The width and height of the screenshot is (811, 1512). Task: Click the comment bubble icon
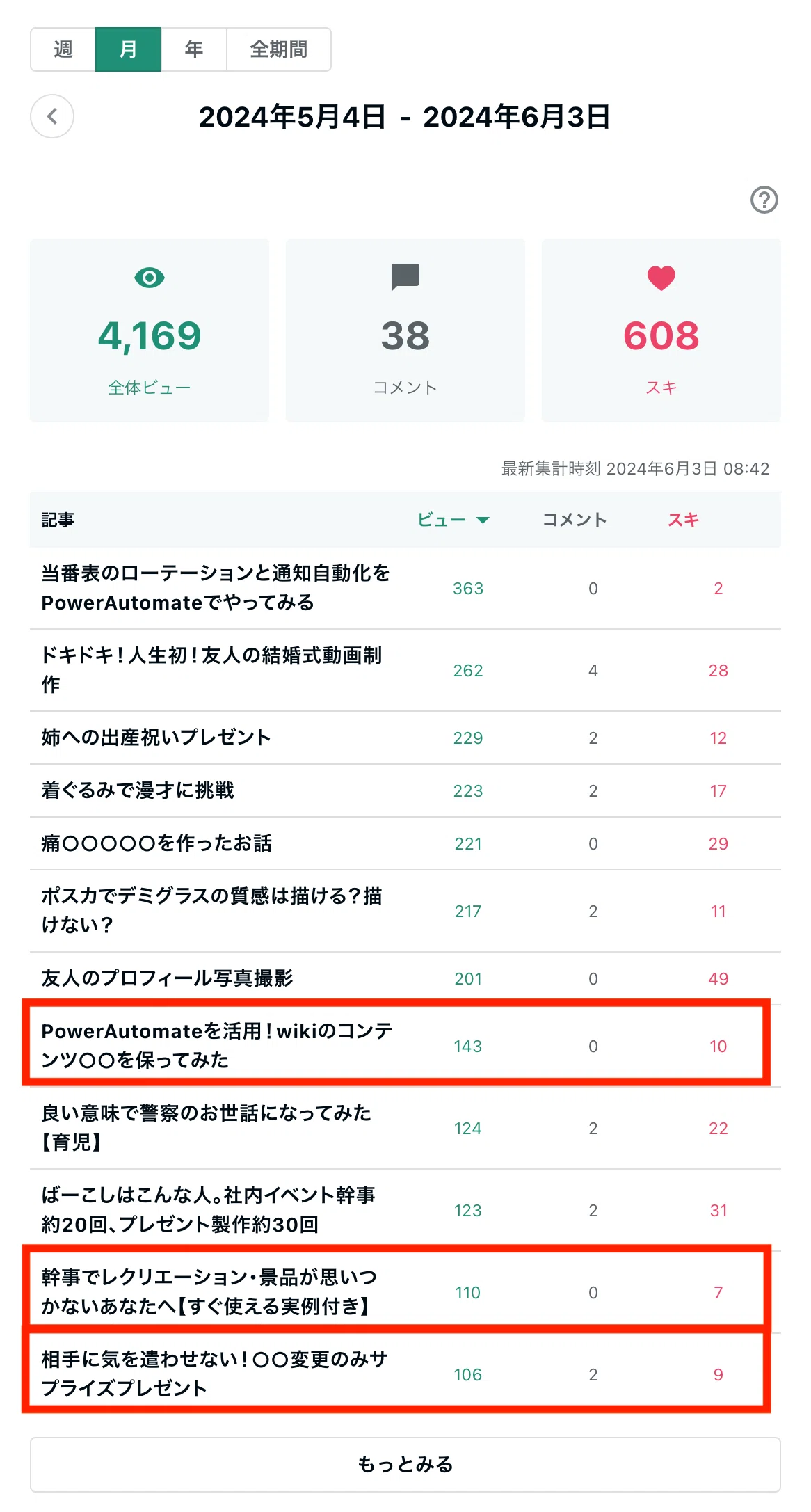pyautogui.click(x=405, y=277)
